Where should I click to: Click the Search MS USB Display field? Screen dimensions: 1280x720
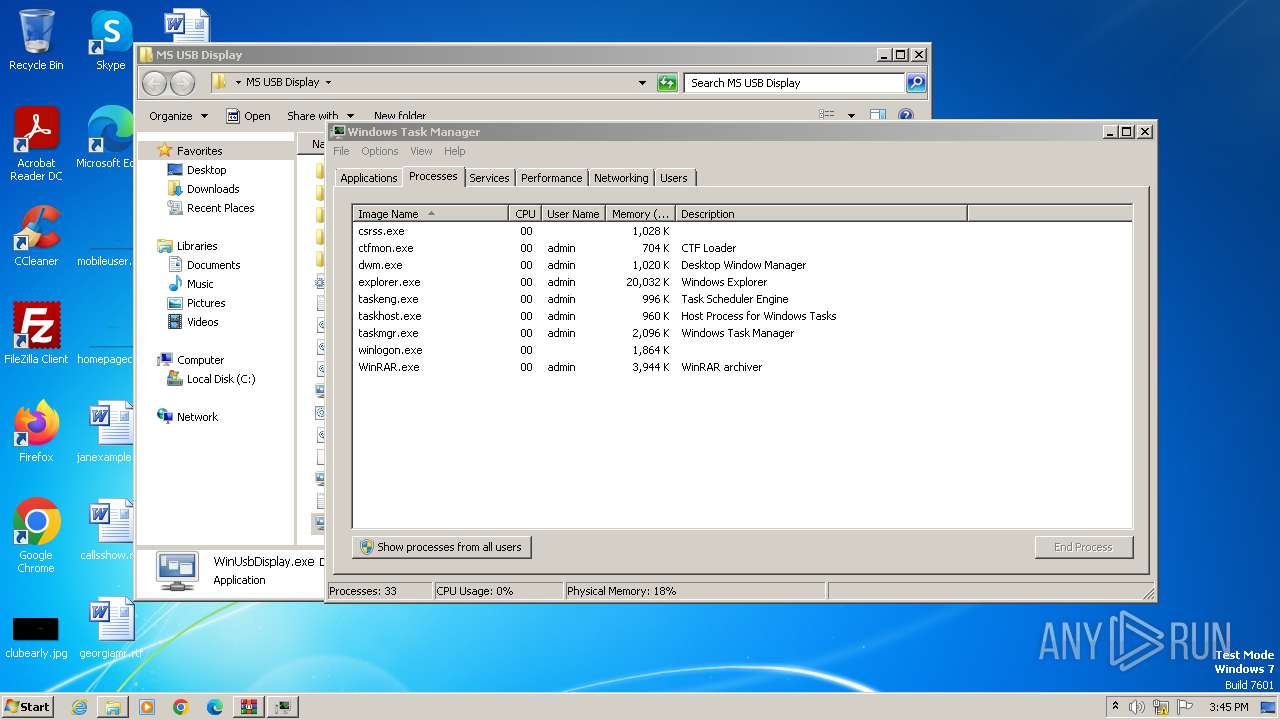(794, 83)
